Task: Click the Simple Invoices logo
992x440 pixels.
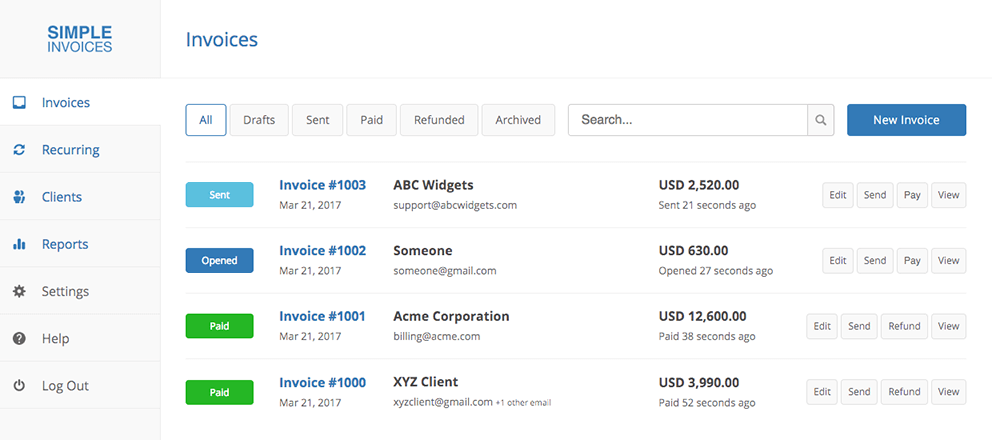Action: (80, 39)
